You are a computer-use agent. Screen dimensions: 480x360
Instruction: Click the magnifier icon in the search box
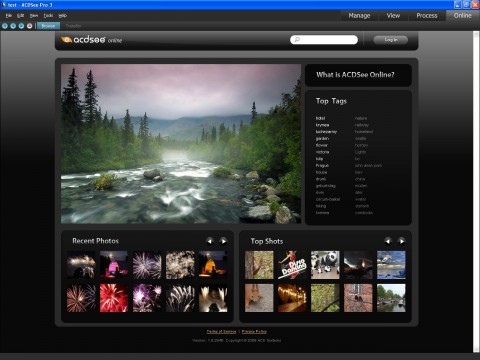(x=297, y=40)
